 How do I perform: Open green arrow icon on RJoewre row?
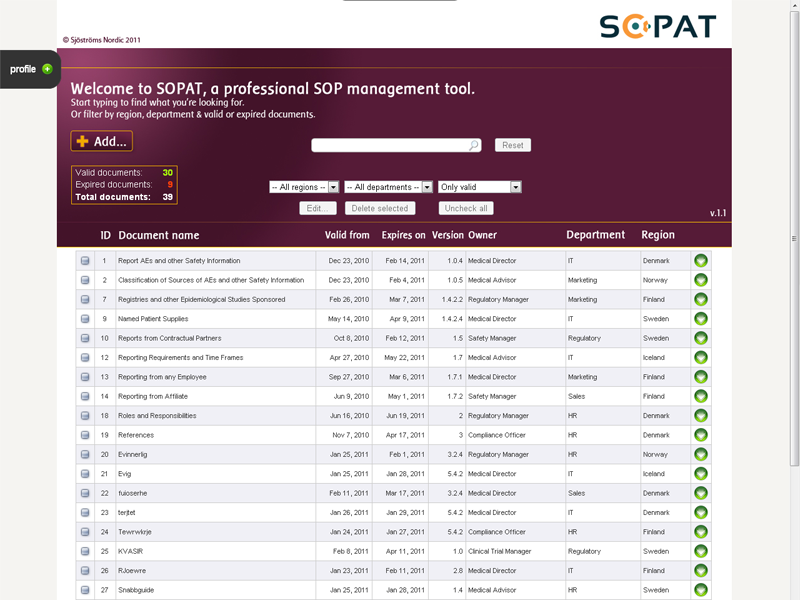(701, 571)
